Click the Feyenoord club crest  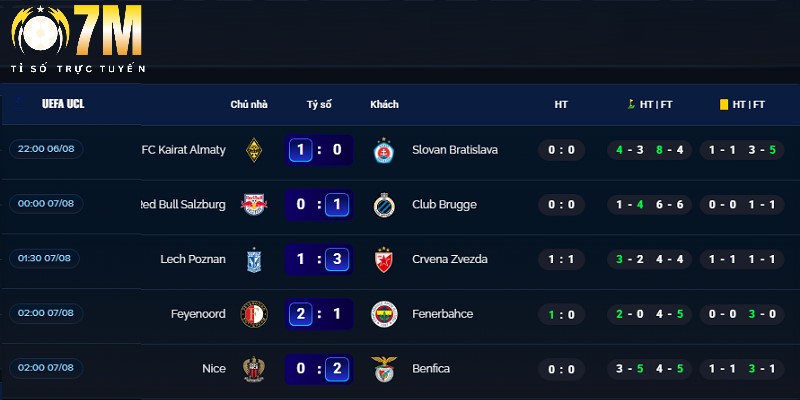point(254,314)
